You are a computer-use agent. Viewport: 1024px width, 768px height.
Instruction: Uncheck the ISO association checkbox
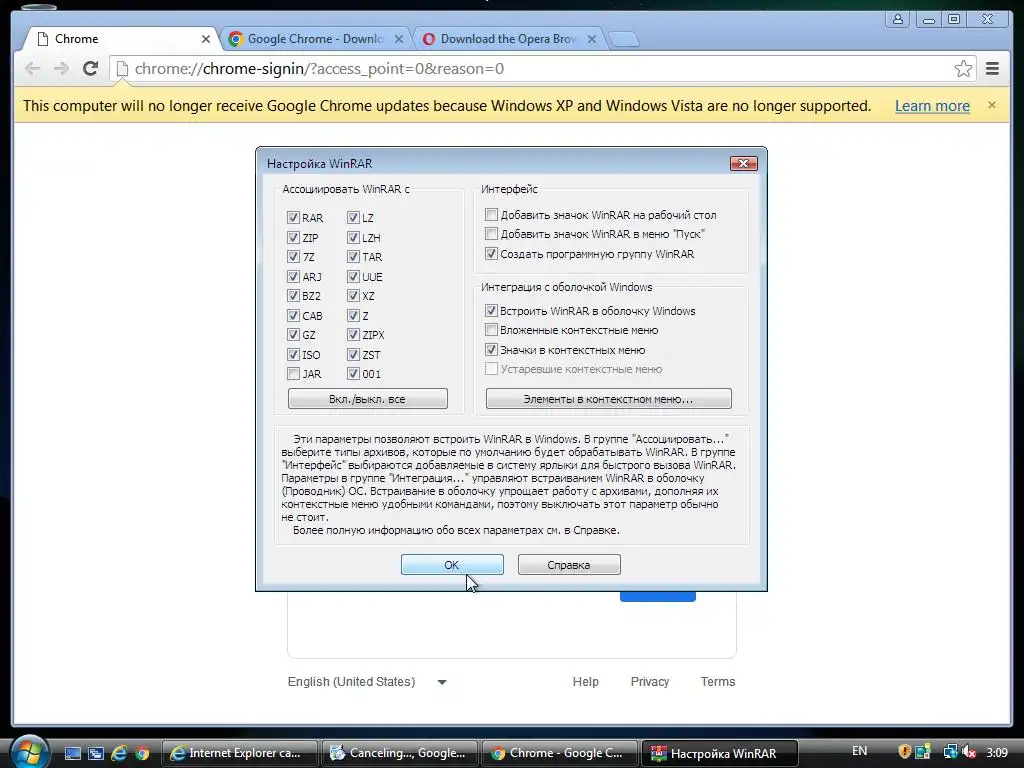click(293, 355)
